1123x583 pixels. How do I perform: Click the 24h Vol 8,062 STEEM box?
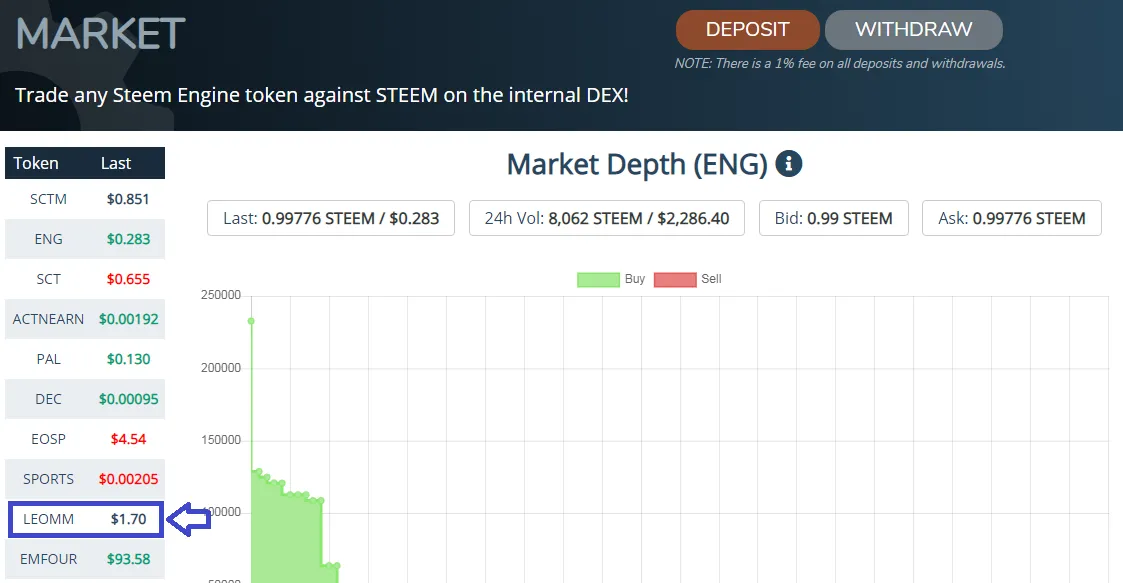(x=607, y=218)
